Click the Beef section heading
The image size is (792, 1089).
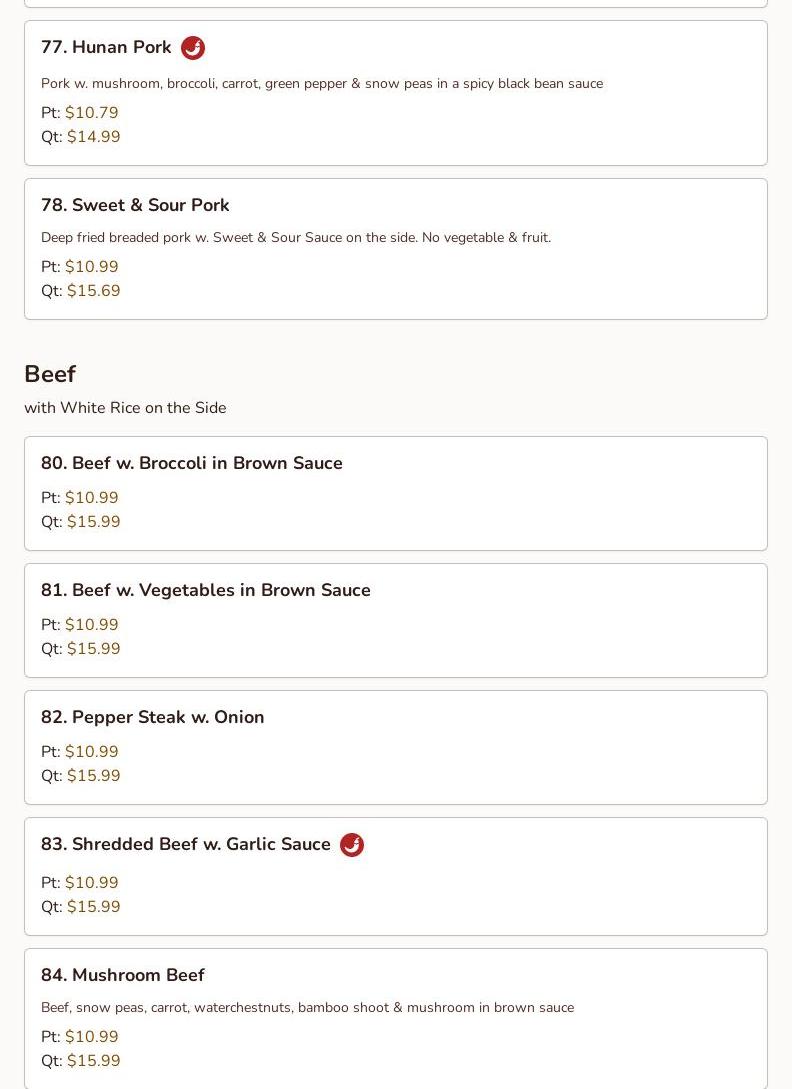(x=50, y=374)
